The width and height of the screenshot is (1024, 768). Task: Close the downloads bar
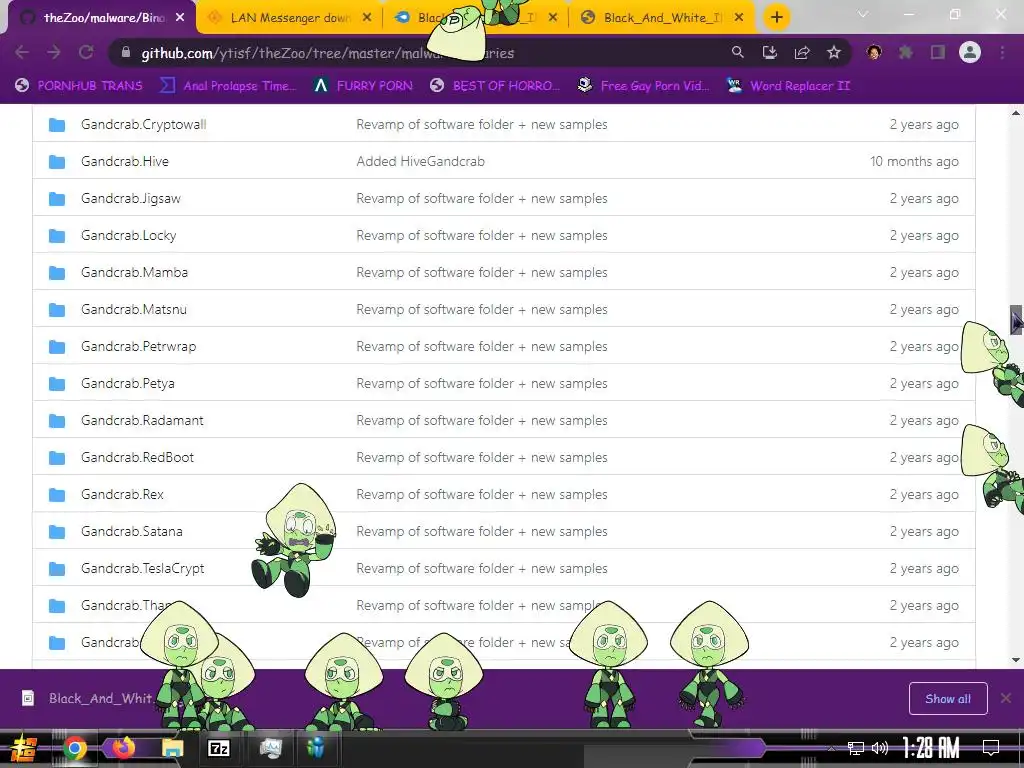[1006, 699]
